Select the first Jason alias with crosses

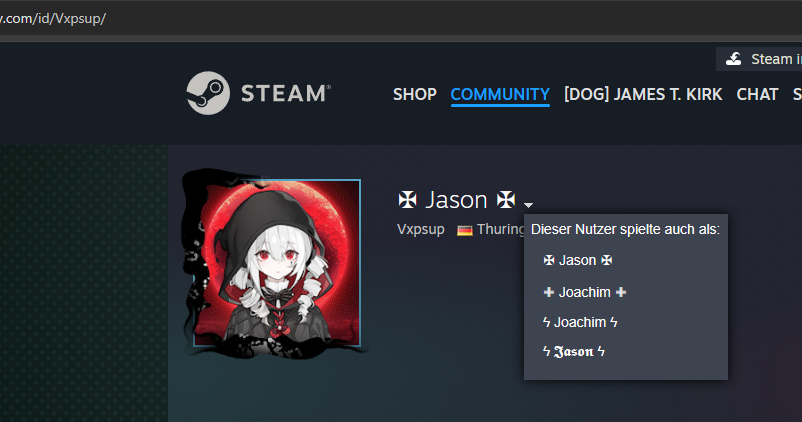click(x=578, y=260)
